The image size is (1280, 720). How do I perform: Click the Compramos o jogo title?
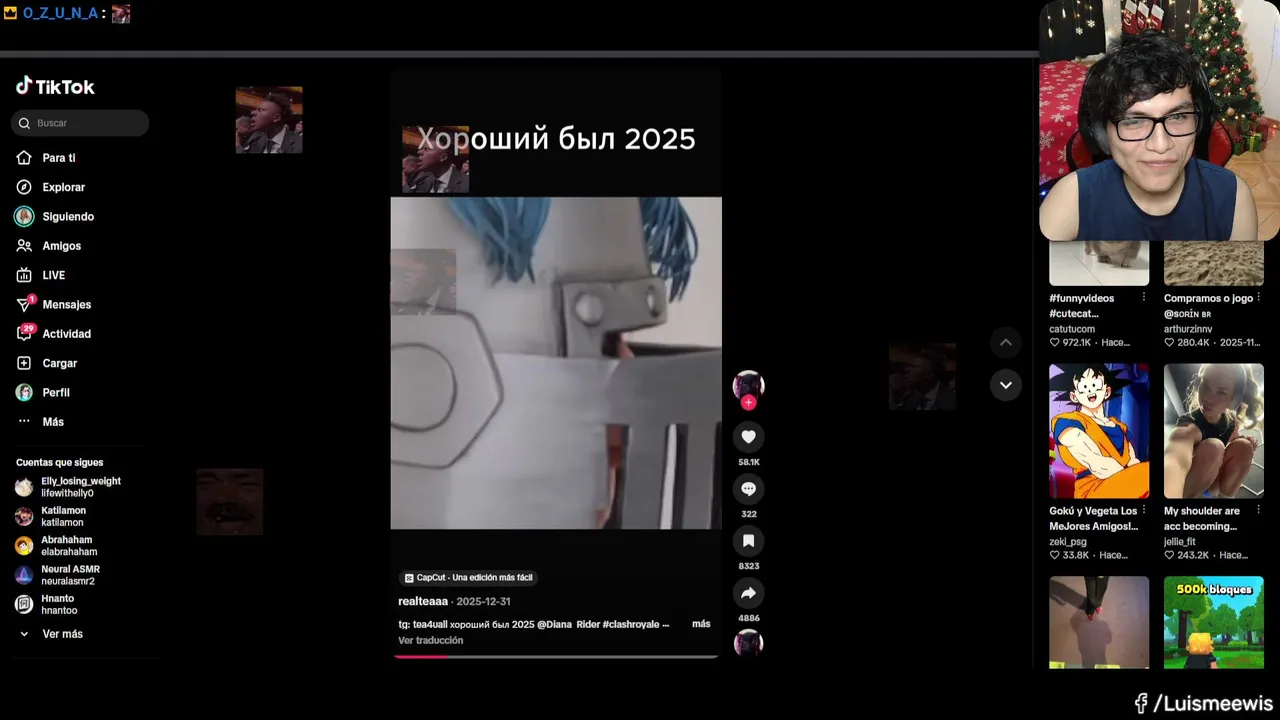(x=1208, y=298)
